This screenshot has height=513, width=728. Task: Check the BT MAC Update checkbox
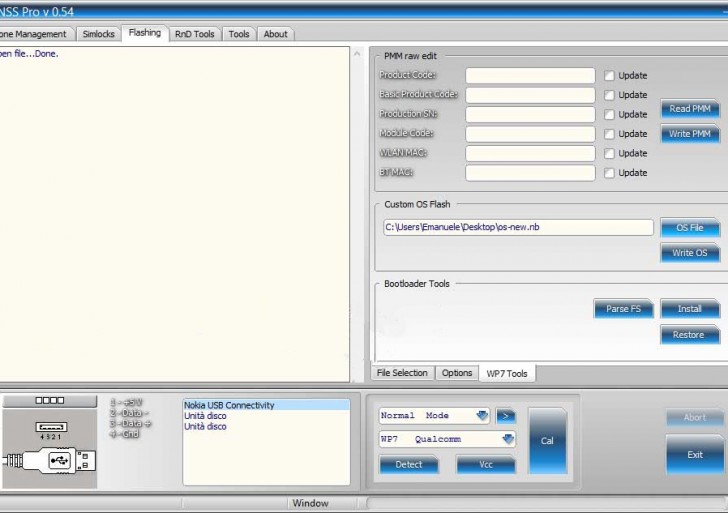click(609, 173)
